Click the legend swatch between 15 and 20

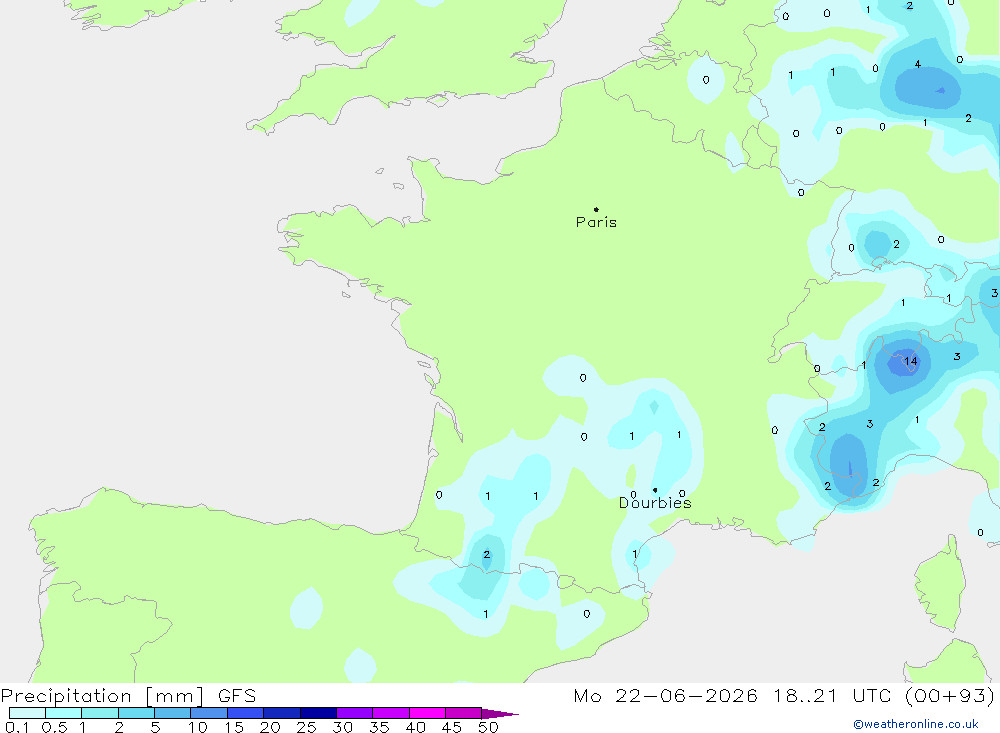tap(245, 713)
